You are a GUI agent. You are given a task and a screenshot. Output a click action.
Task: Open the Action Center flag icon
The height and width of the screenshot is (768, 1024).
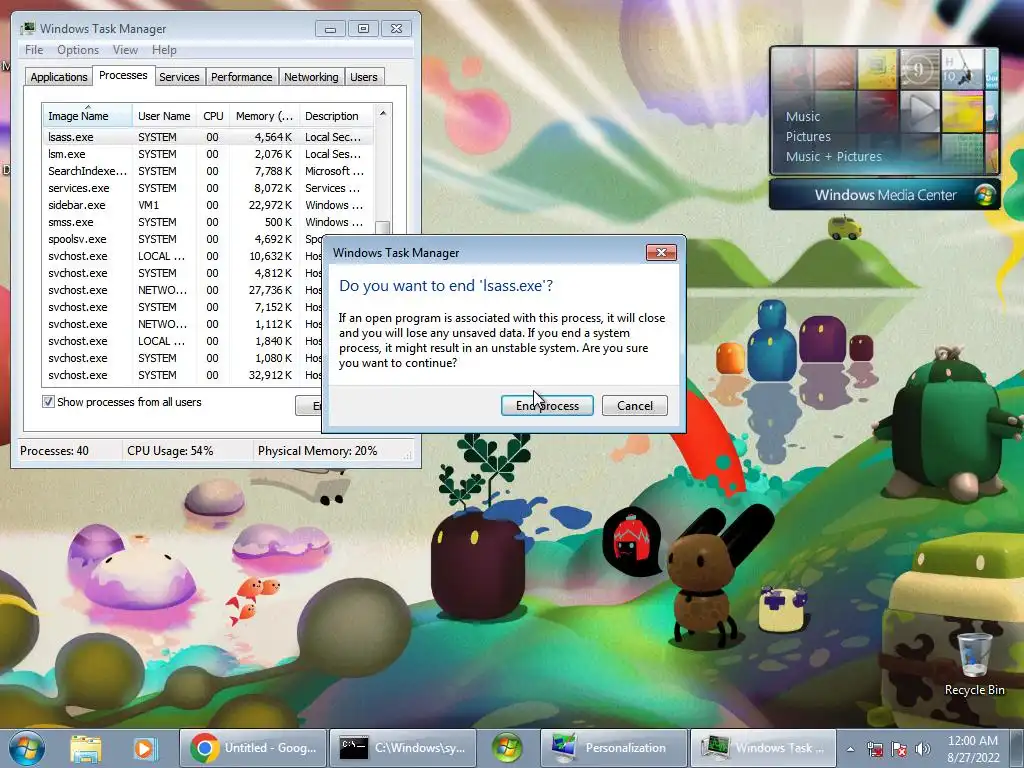[899, 749]
